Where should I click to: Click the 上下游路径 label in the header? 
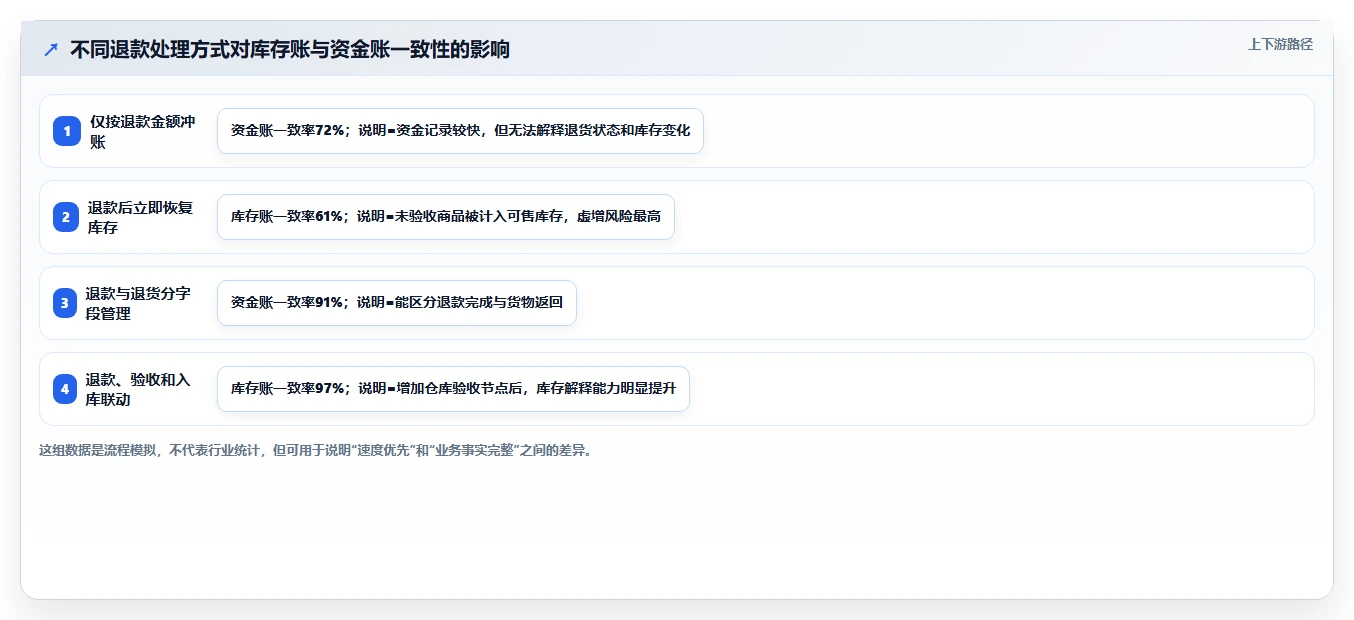click(1280, 44)
